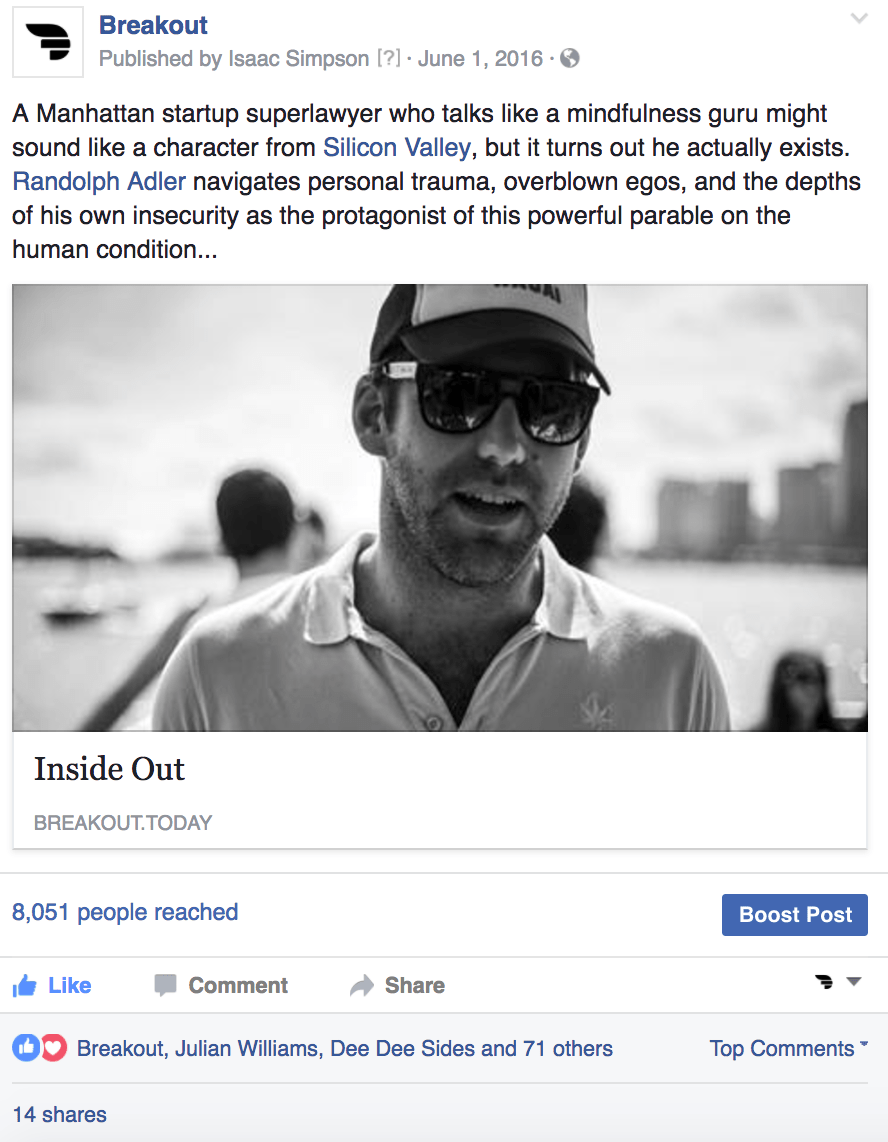
Task: Click the Share arrow icon
Action: (361, 985)
